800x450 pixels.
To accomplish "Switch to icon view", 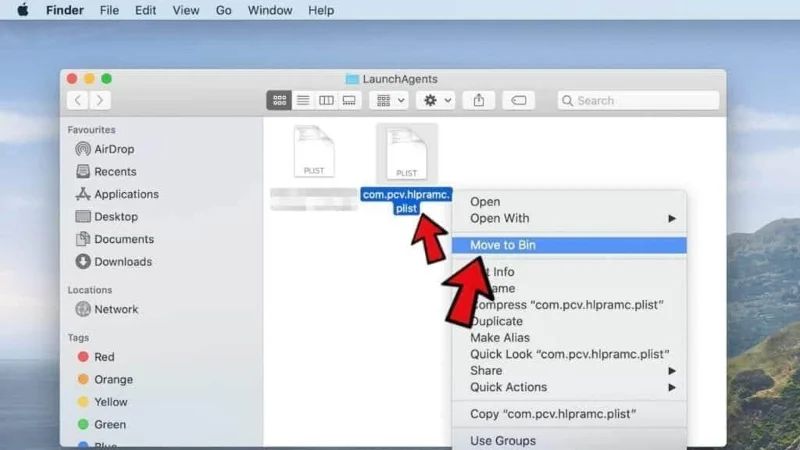I will (x=279, y=101).
